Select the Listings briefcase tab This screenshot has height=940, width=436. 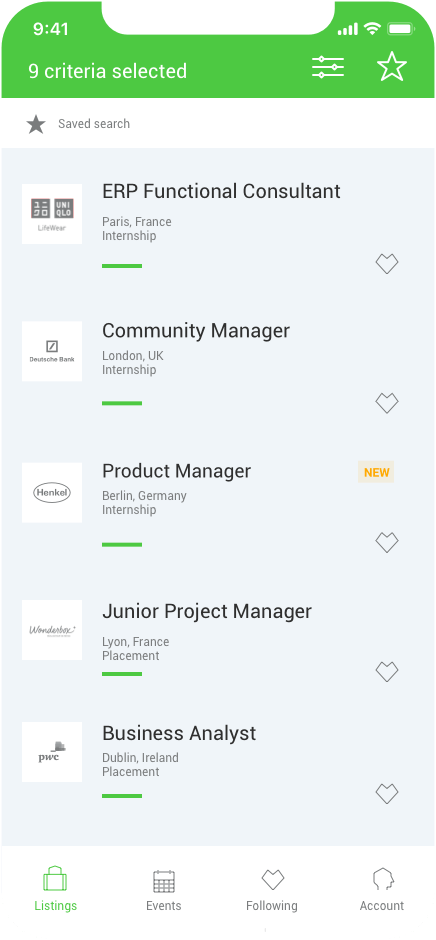pos(55,890)
